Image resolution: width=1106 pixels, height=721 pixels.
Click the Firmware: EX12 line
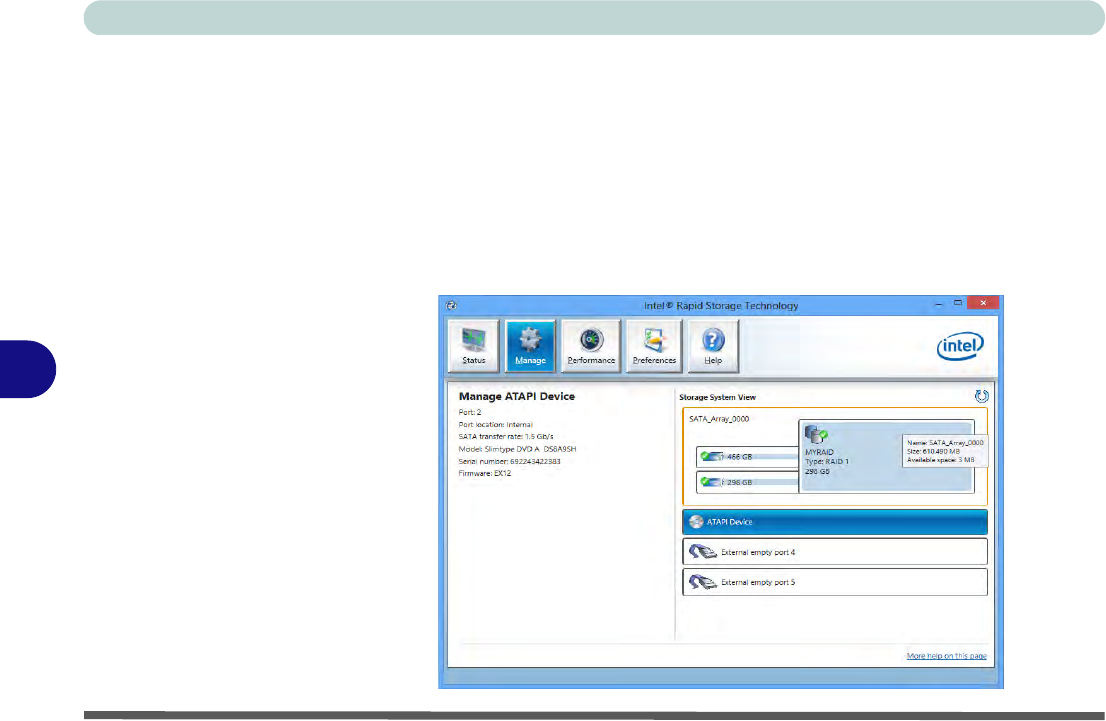(485, 473)
